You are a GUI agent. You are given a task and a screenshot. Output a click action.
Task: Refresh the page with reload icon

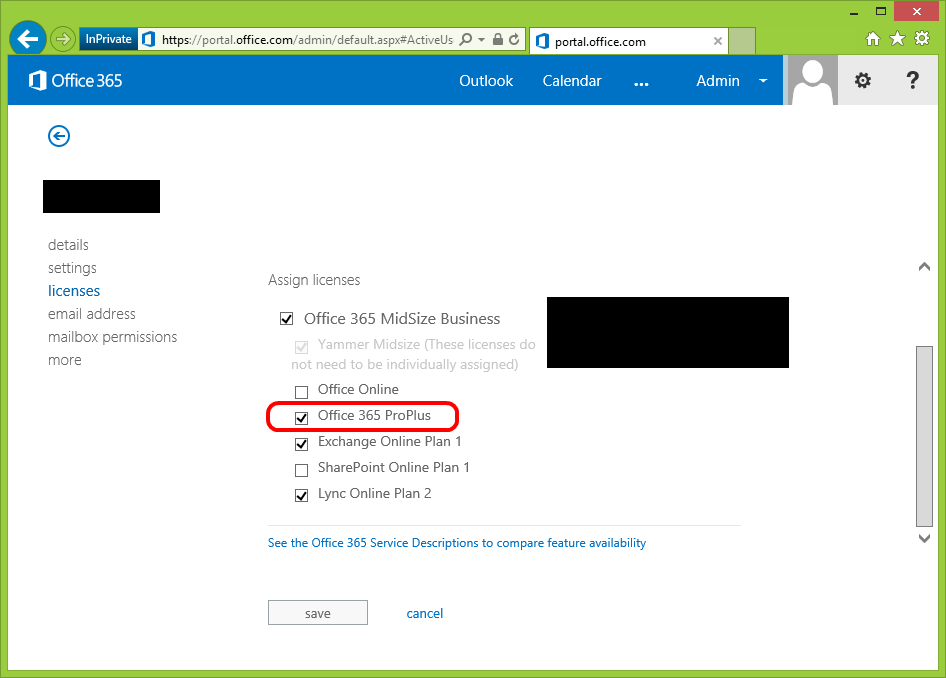pos(514,39)
